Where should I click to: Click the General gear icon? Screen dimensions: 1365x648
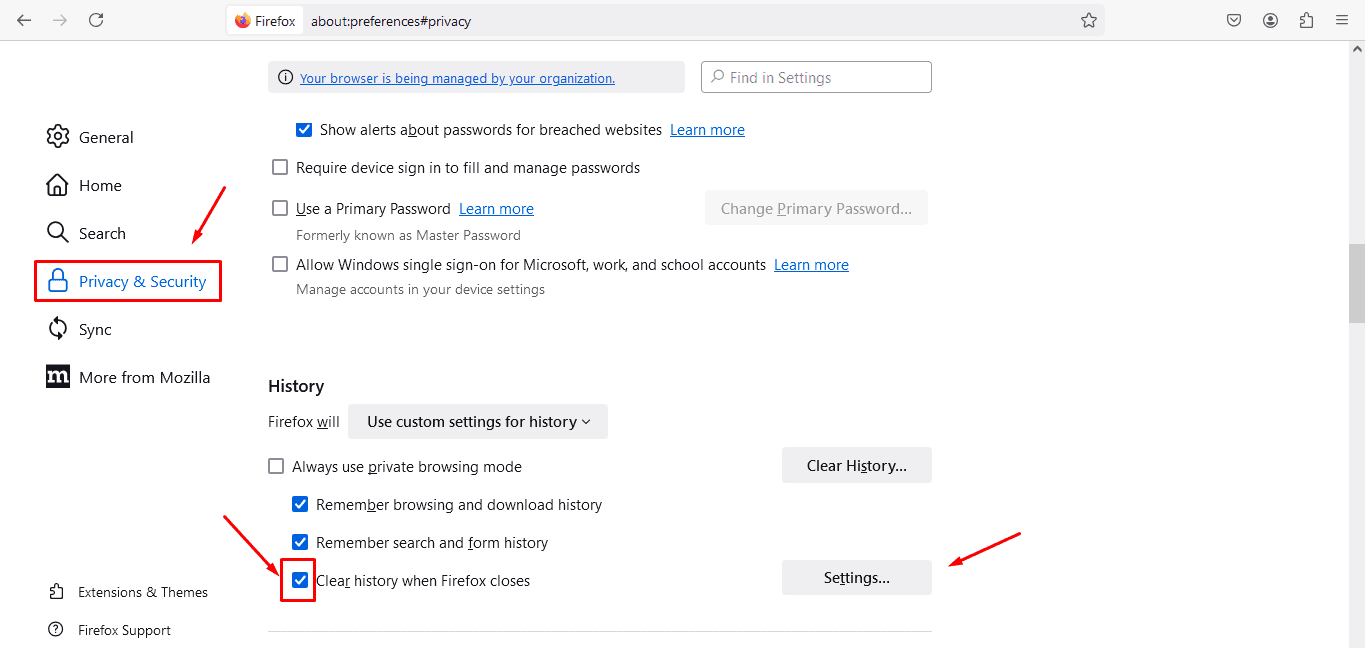pyautogui.click(x=58, y=137)
